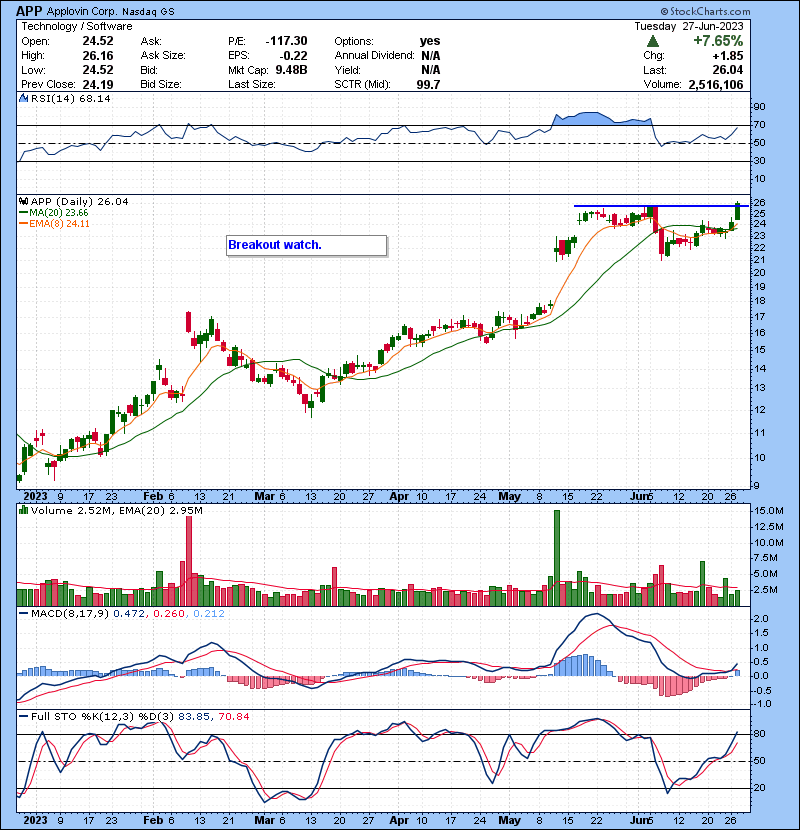
Task: Click the Applovin Corp. company name
Action: click(x=82, y=11)
